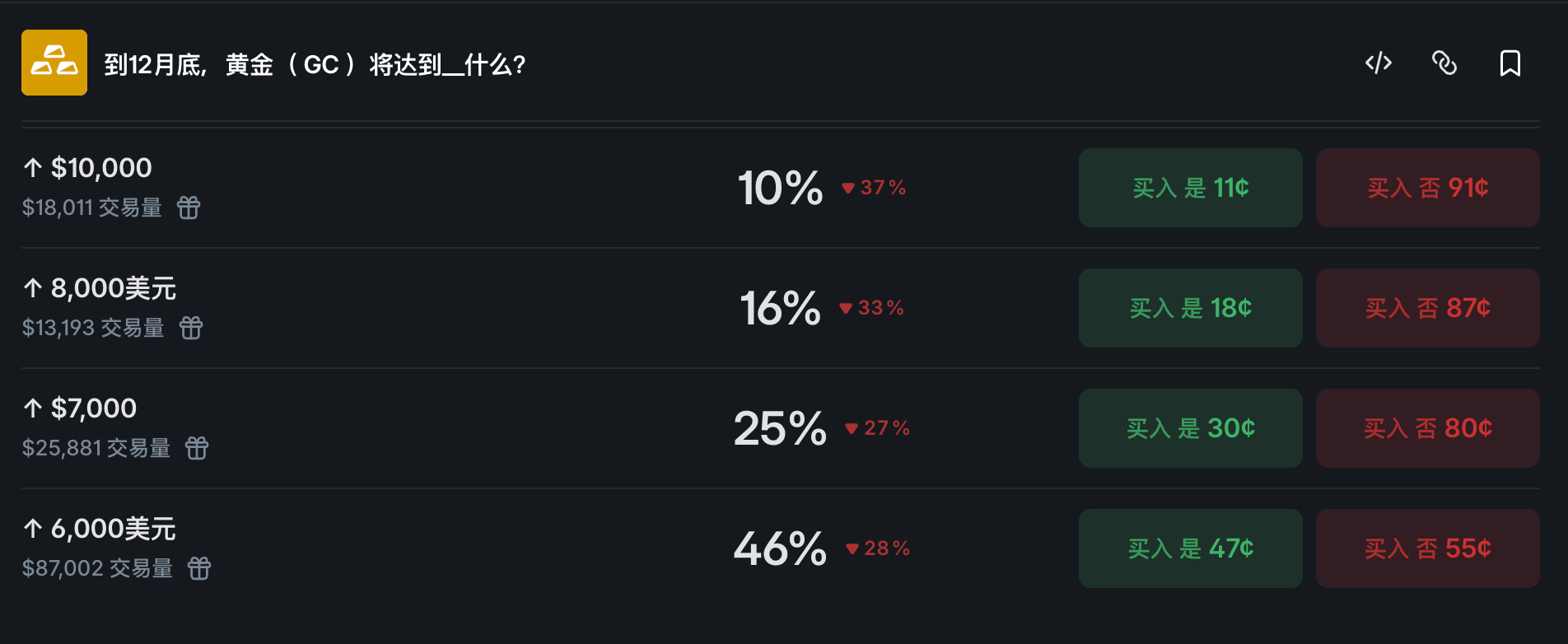Buy Yes at 18¢ for 8,000
1568x644 pixels.
pos(1190,308)
